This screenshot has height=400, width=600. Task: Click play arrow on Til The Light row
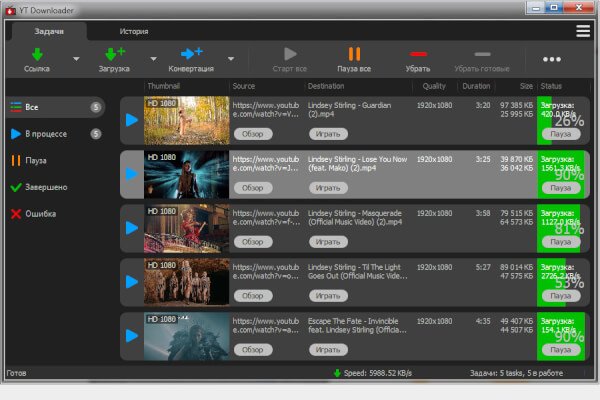[x=132, y=282]
